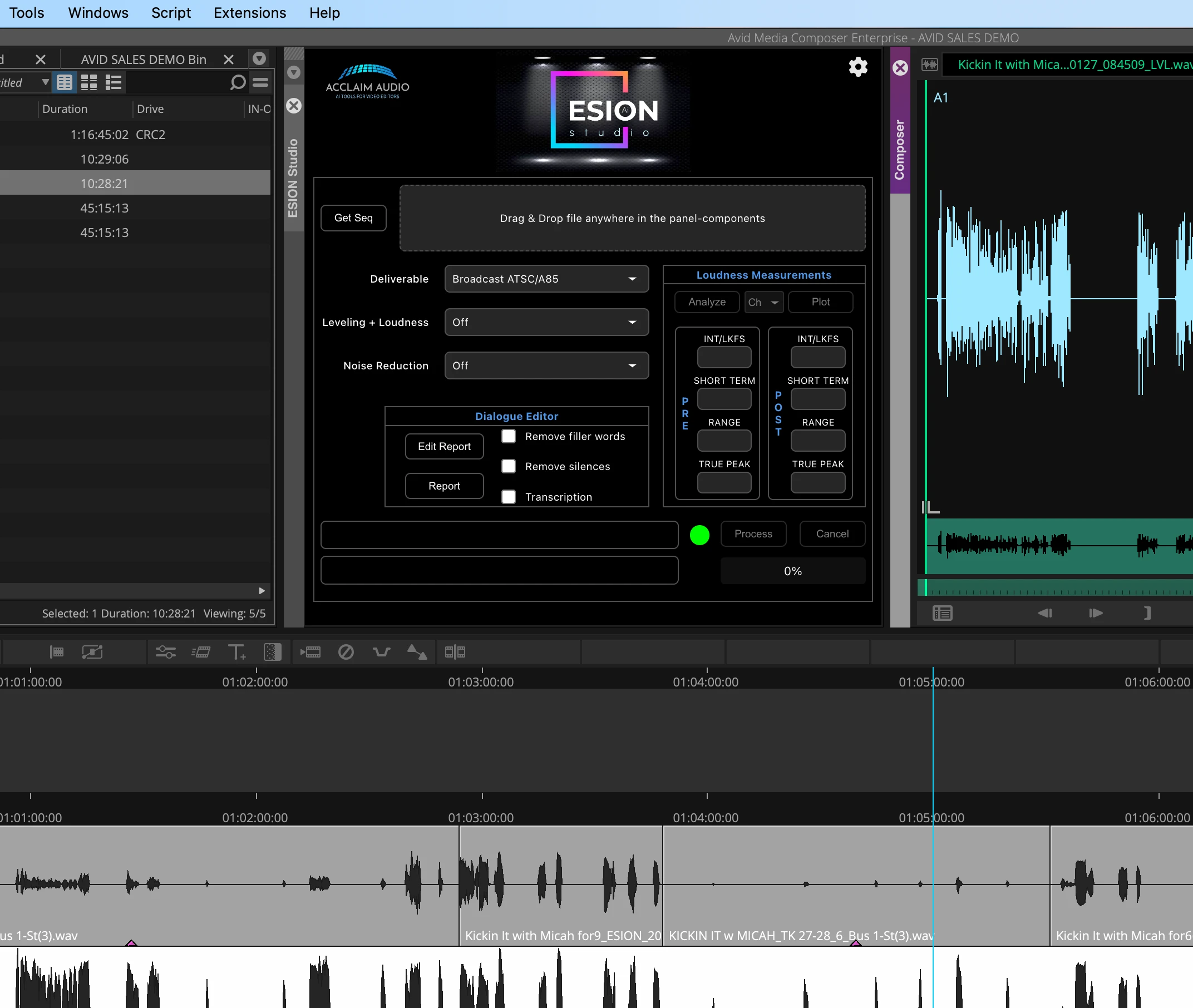This screenshot has height=1008, width=1193.
Task: Toggle the Transcription checkbox
Action: pos(508,497)
